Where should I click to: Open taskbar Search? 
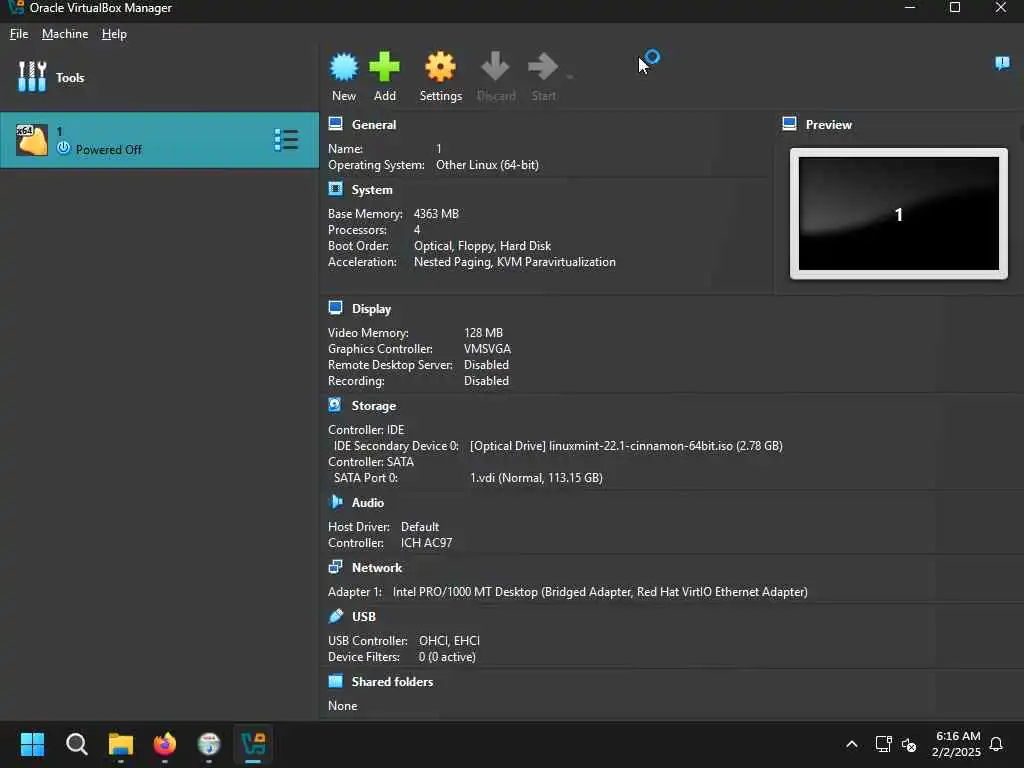pos(76,744)
